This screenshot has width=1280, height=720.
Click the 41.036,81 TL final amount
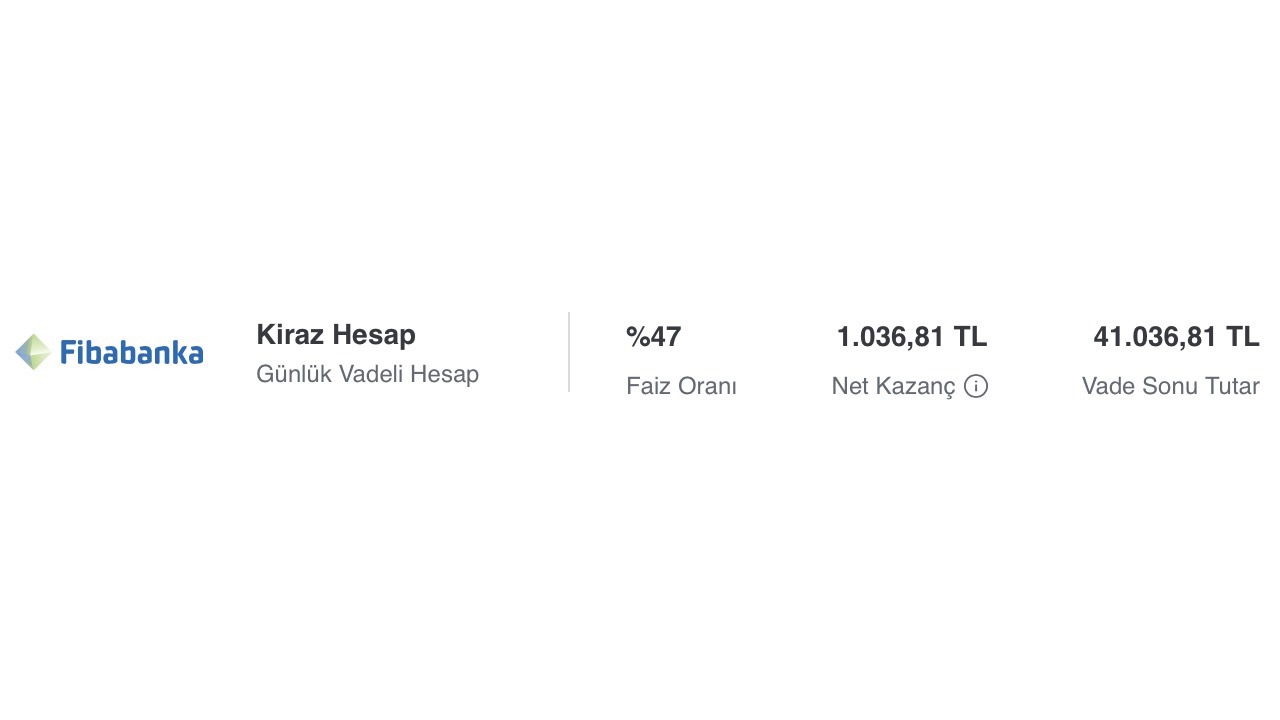pos(1176,337)
